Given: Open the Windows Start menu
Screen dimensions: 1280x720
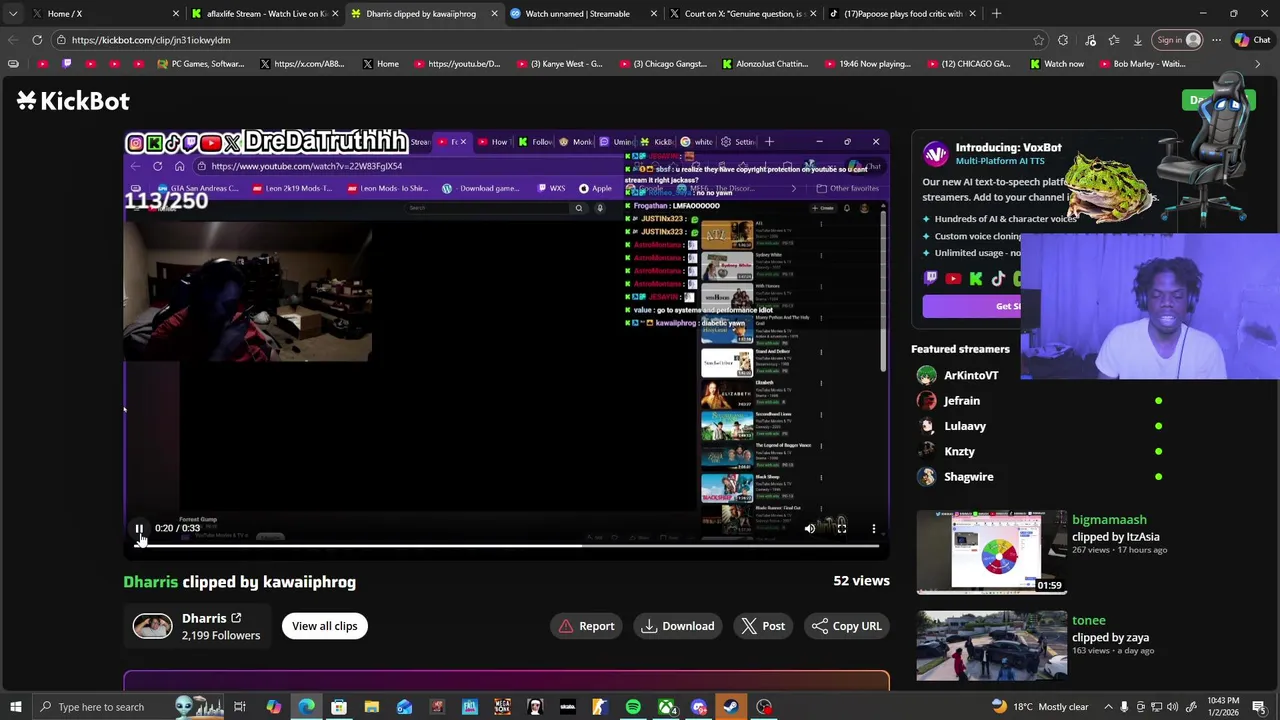Looking at the screenshot, I should (x=15, y=707).
